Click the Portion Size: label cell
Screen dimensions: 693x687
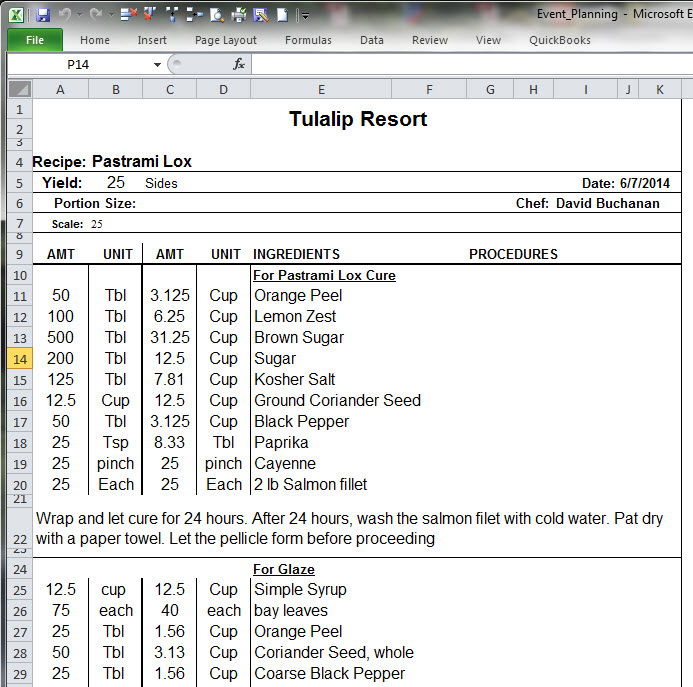click(x=95, y=203)
